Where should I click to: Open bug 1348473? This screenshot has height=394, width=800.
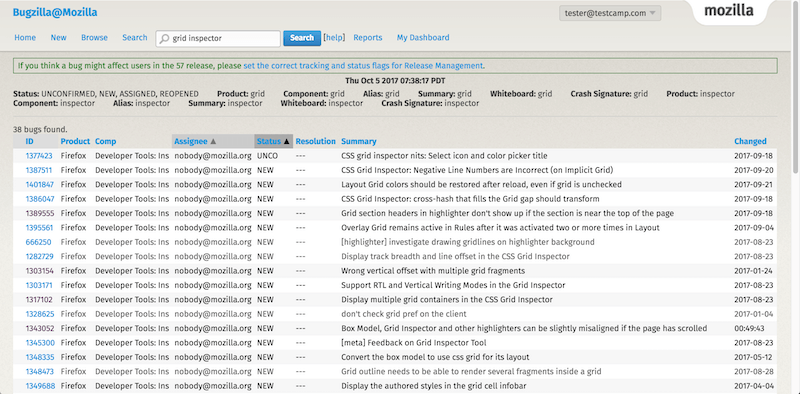click(x=40, y=372)
